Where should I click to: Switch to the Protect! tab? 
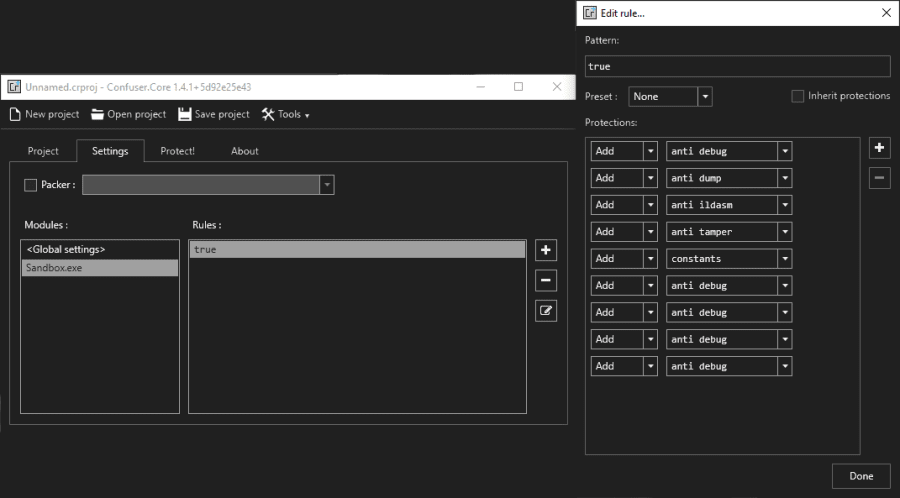click(178, 151)
